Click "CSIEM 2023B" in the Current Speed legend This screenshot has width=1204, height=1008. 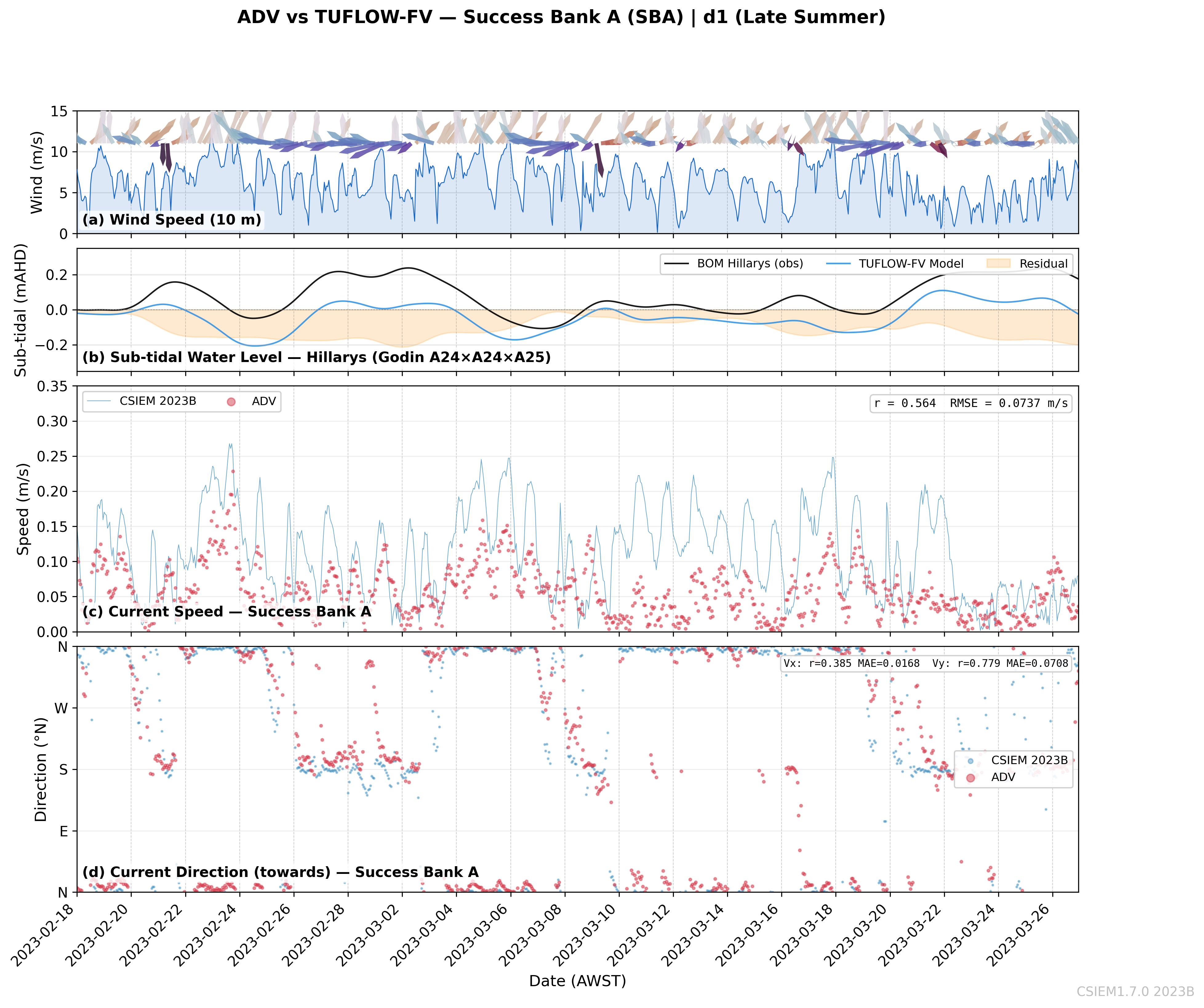tap(158, 401)
